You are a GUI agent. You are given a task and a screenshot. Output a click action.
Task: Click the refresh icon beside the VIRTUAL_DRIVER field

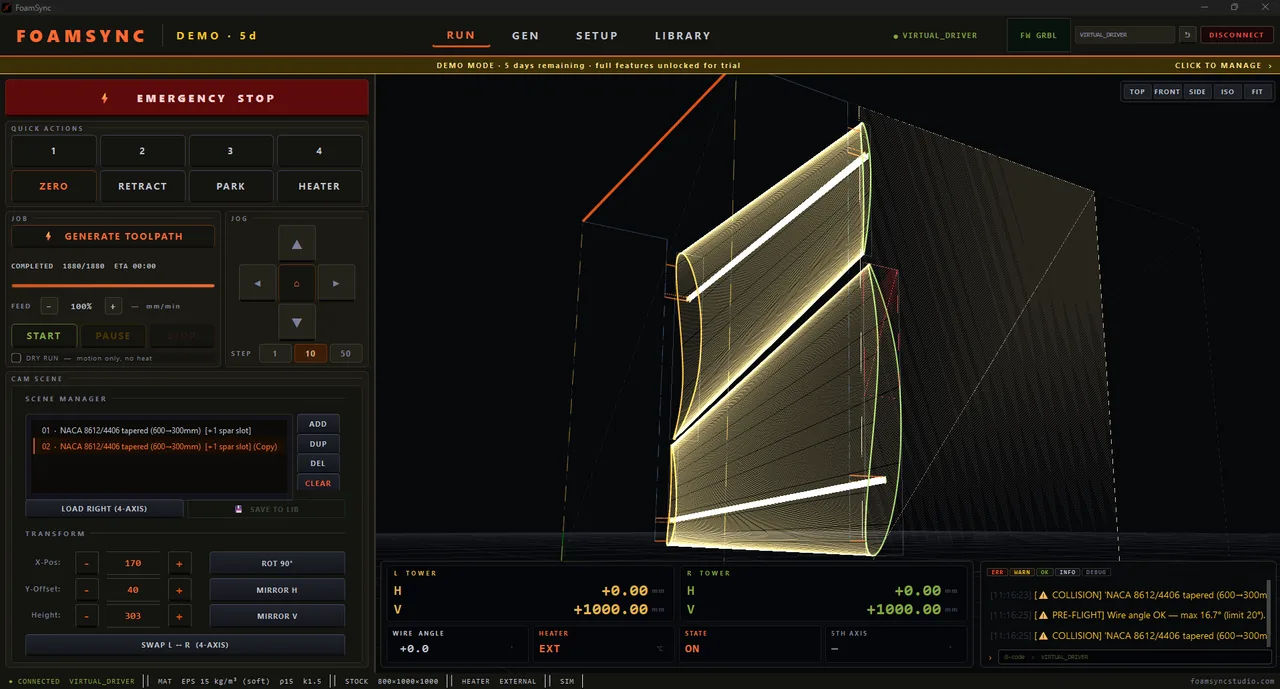click(x=1187, y=35)
